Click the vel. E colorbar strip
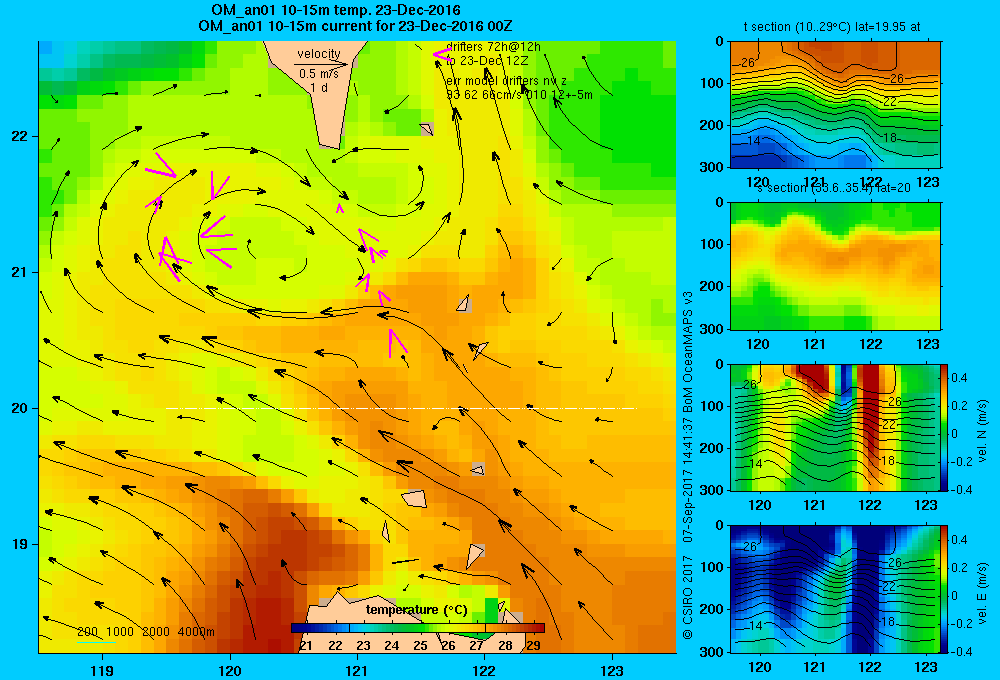 pyautogui.click(x=945, y=589)
